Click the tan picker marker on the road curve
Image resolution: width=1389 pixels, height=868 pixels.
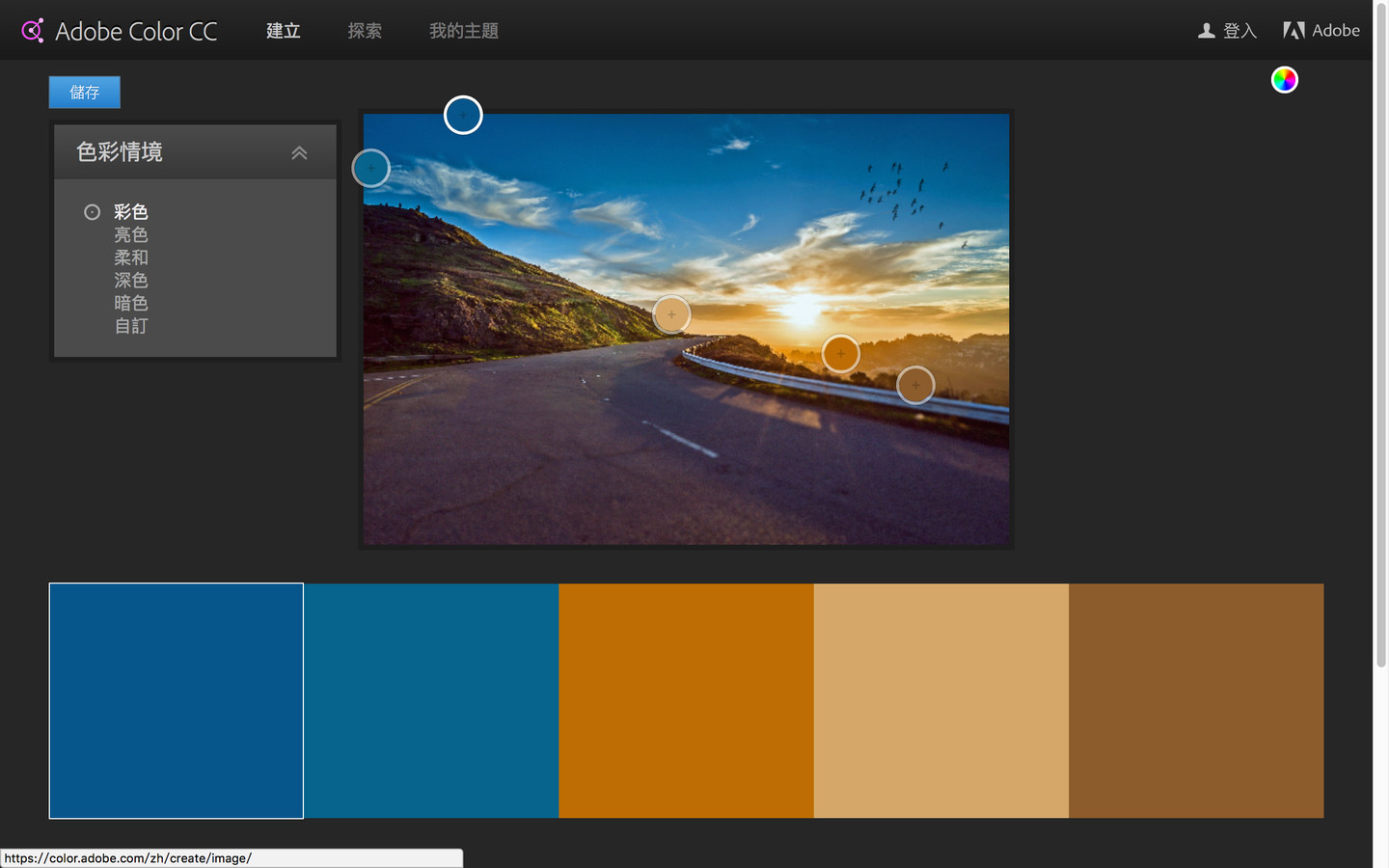(671, 314)
